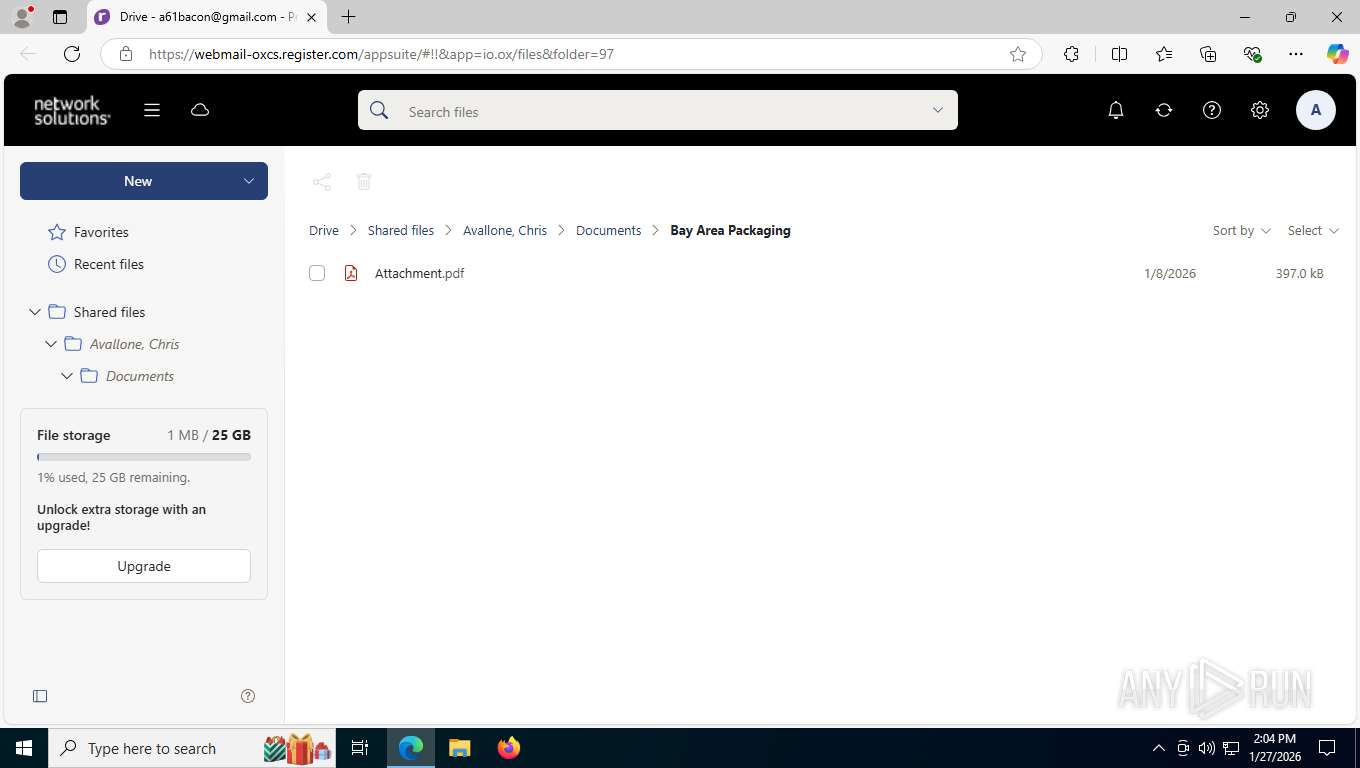Screen dimensions: 1360x768
Task: Open browser extensions puzzle icon
Action: point(1071,54)
